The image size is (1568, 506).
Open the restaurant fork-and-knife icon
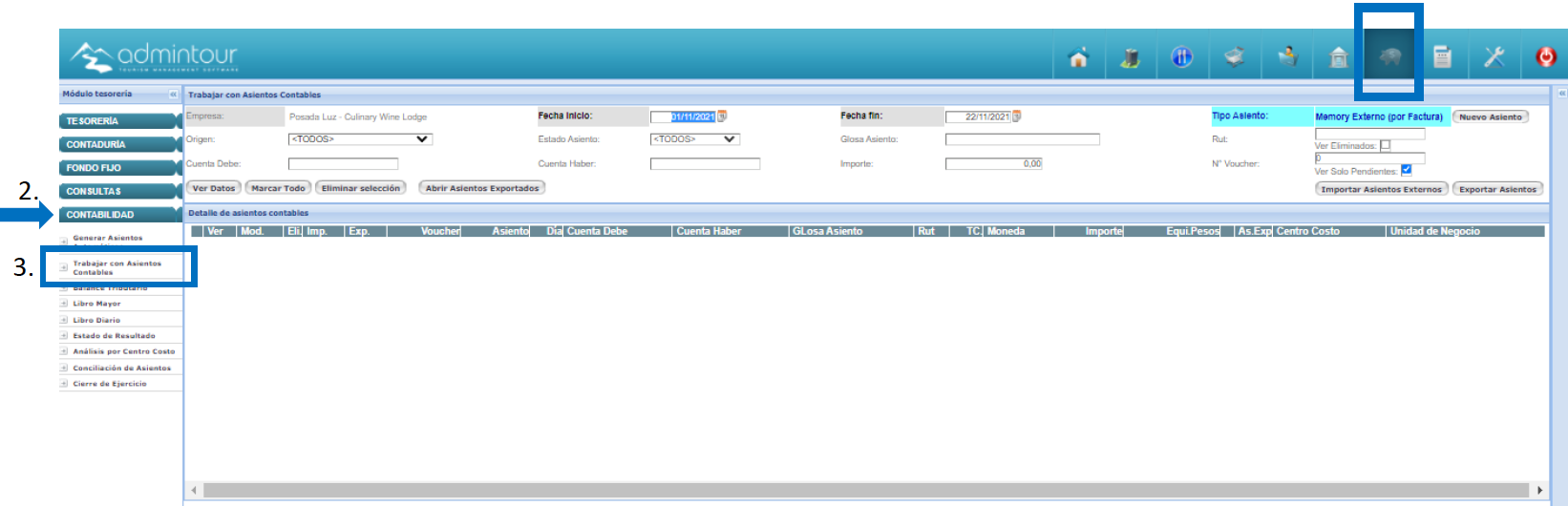1182,58
